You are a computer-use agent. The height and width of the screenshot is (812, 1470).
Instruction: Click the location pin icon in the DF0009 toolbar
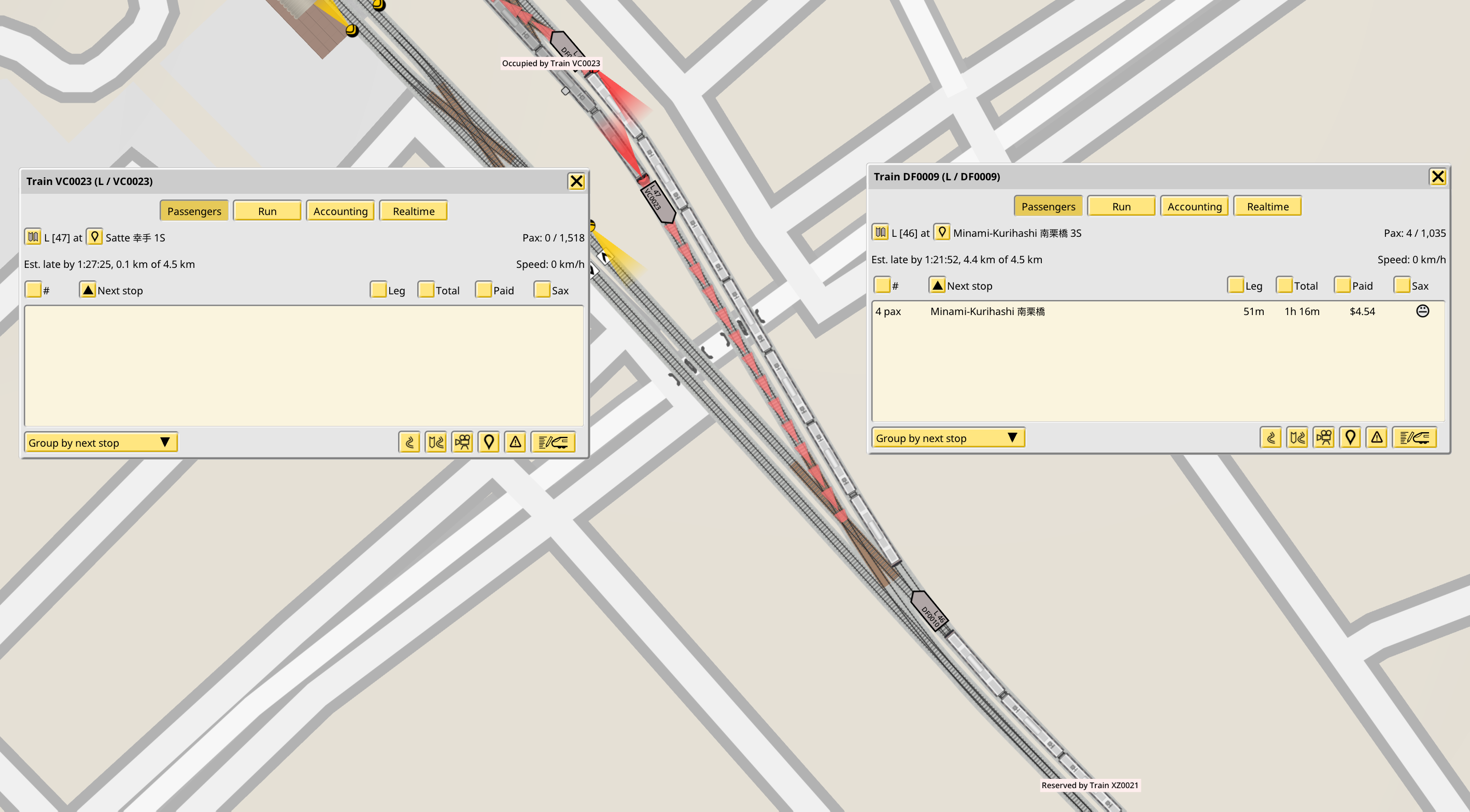click(x=1350, y=438)
